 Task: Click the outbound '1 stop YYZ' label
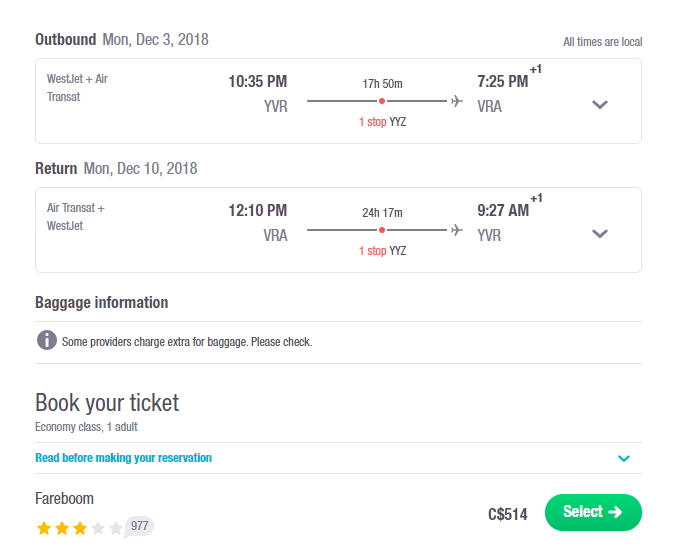(382, 122)
